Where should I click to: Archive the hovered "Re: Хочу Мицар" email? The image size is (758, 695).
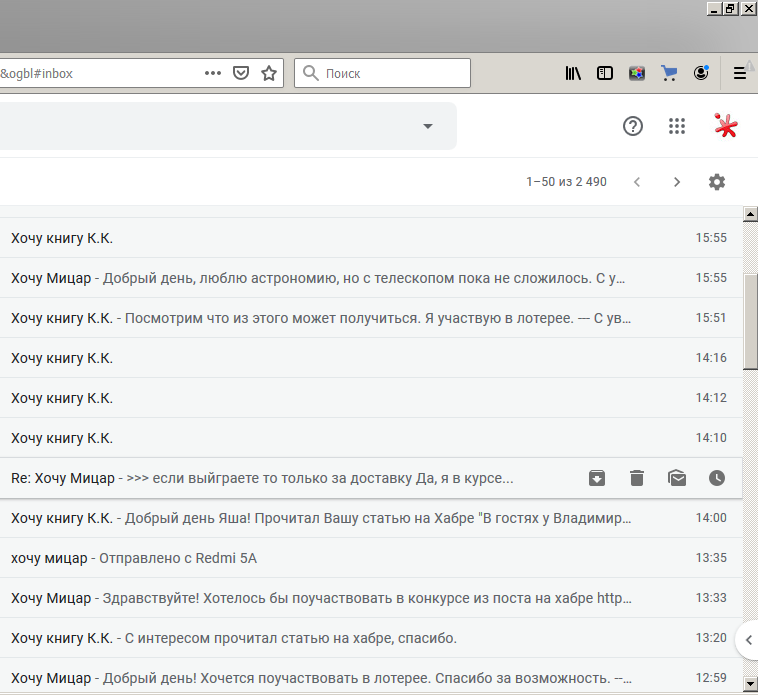coord(597,478)
